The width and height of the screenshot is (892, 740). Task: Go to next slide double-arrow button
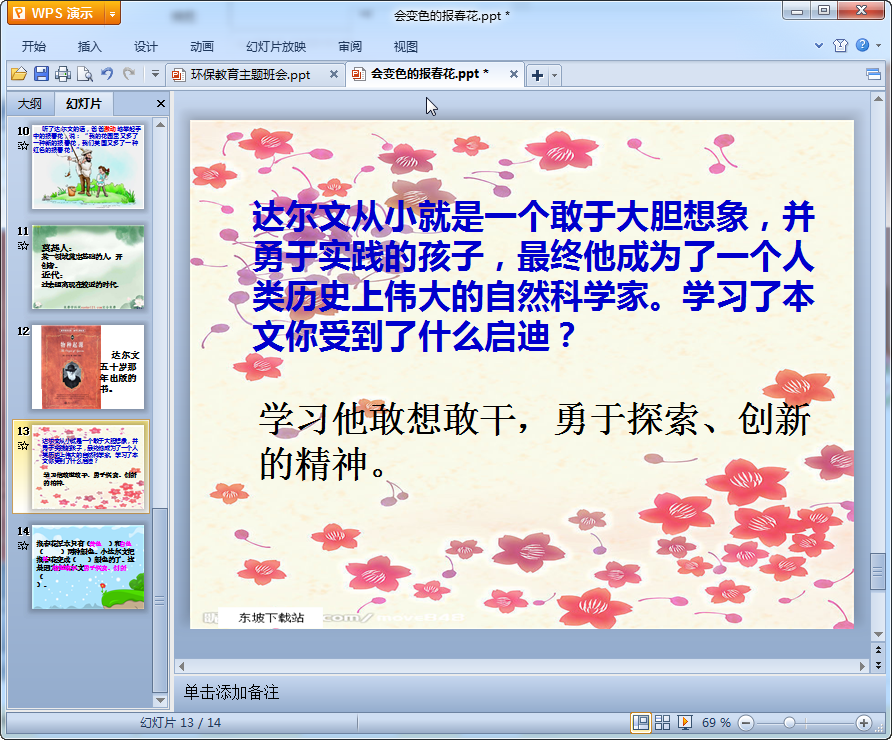pos(878,664)
